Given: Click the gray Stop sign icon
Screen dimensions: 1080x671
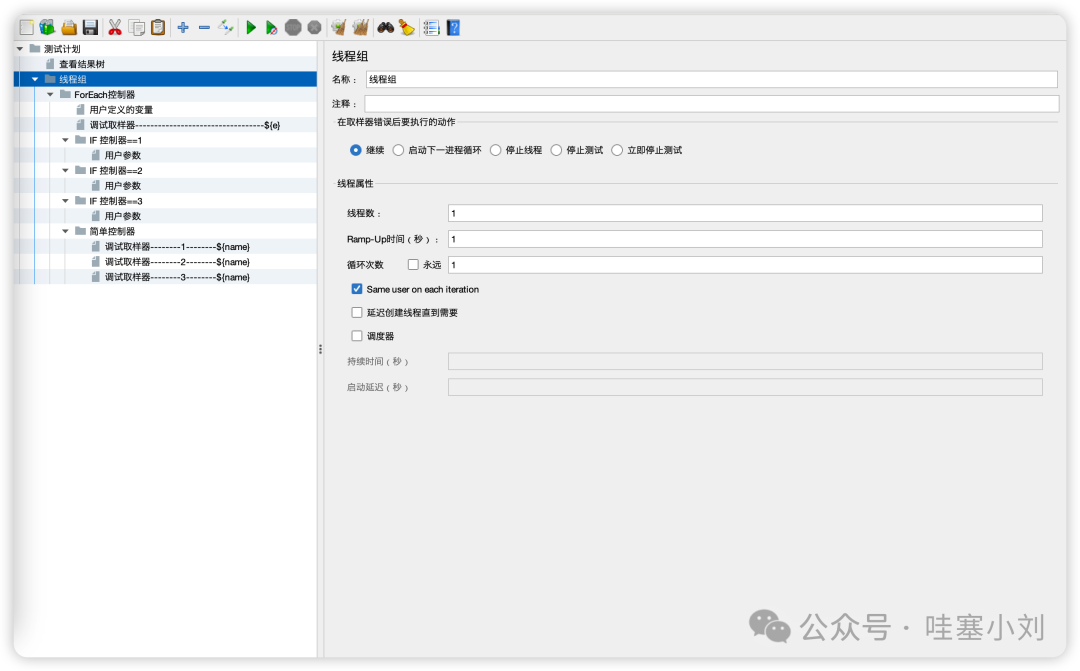Looking at the screenshot, I should click(x=293, y=28).
